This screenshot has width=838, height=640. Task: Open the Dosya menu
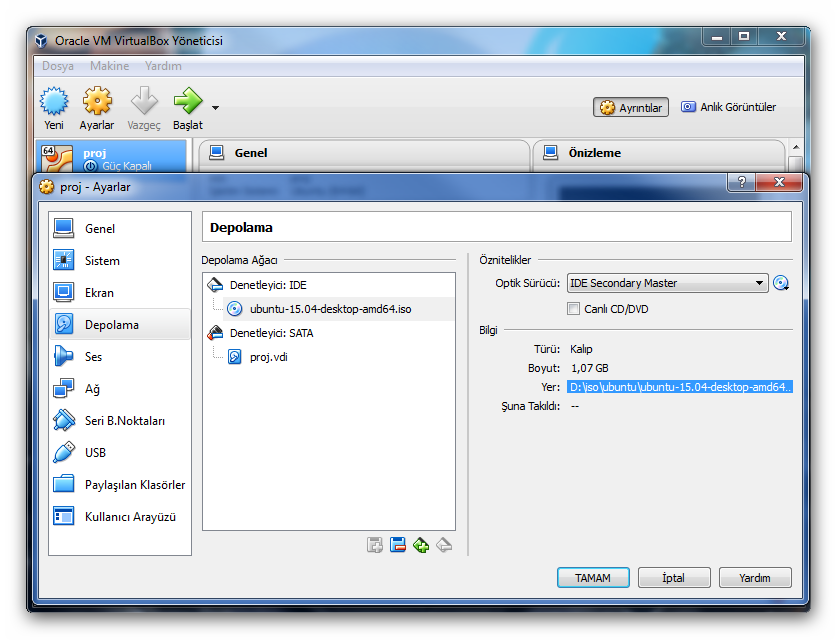pos(58,66)
